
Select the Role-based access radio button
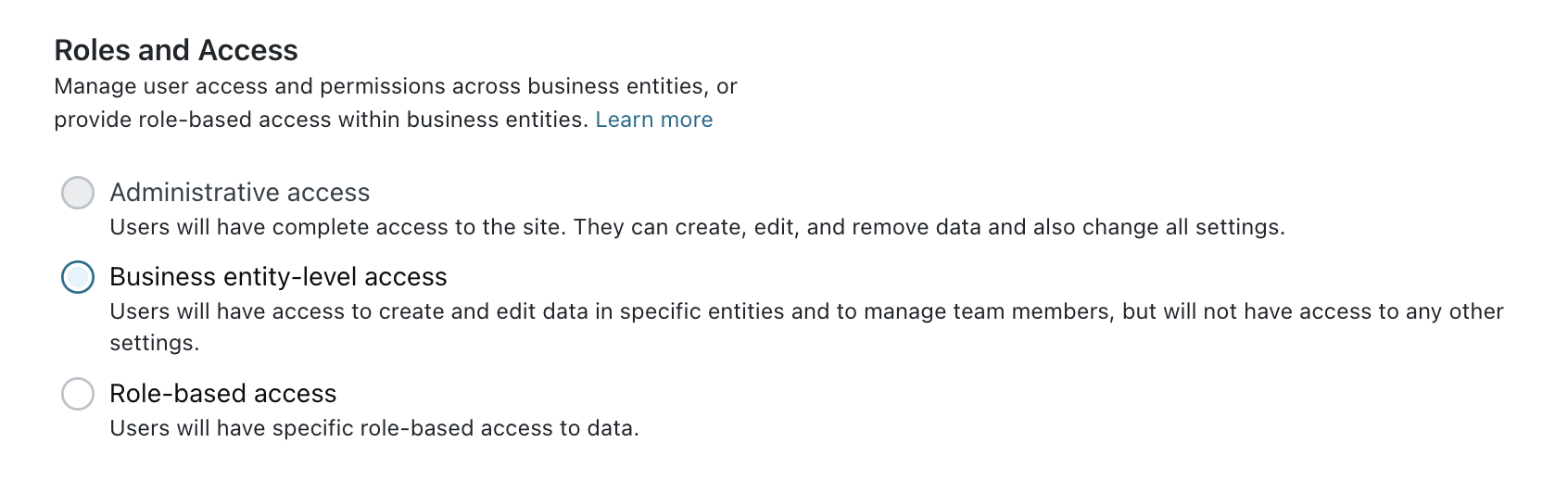tap(78, 394)
